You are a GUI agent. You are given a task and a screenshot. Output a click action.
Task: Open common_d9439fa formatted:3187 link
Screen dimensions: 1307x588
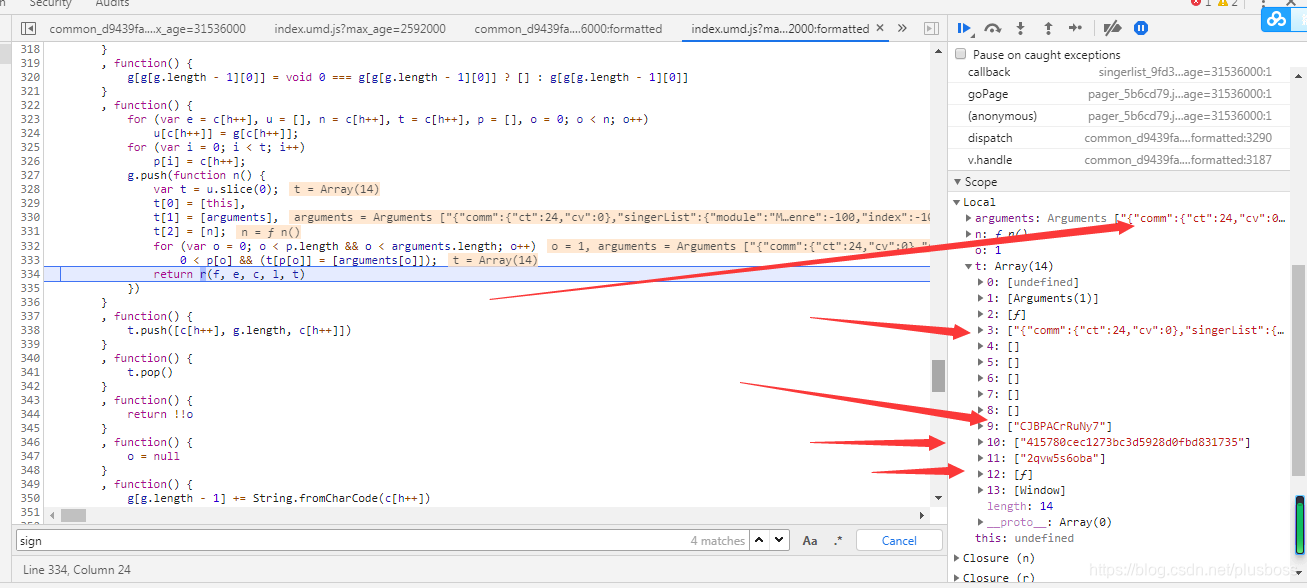point(1178,160)
